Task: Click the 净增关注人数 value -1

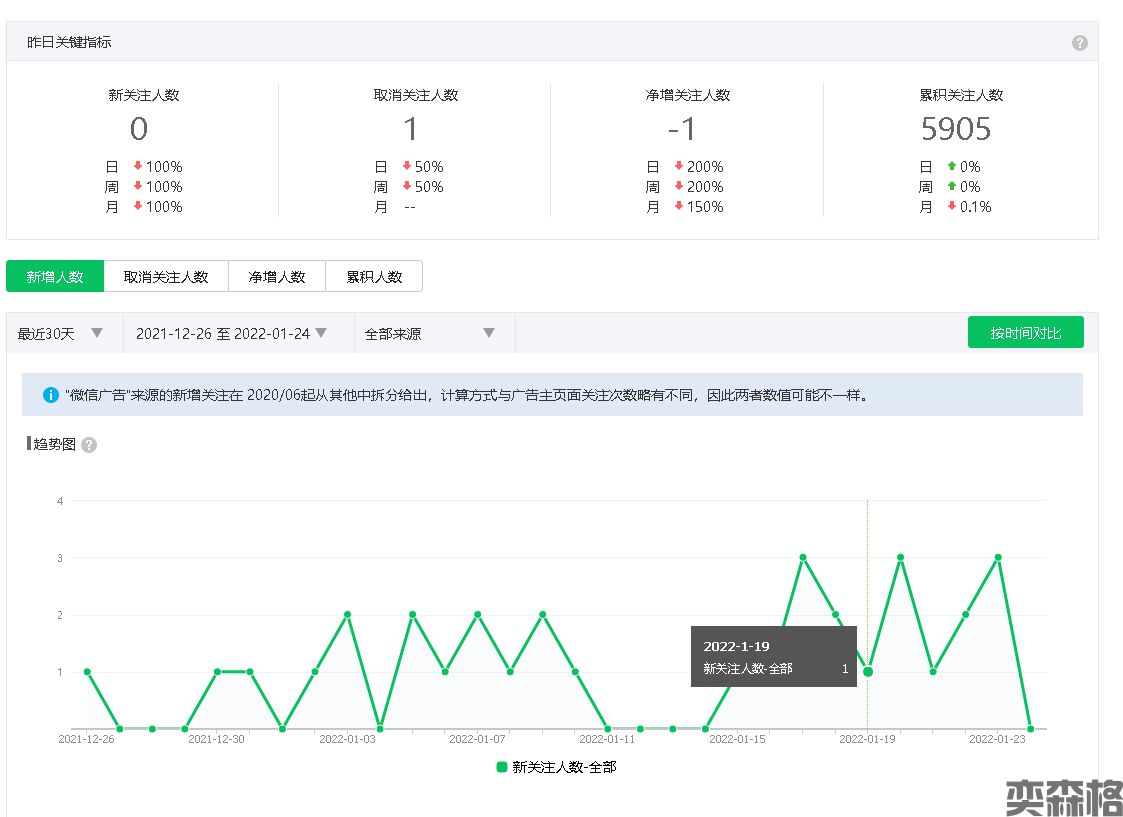Action: pyautogui.click(x=682, y=129)
